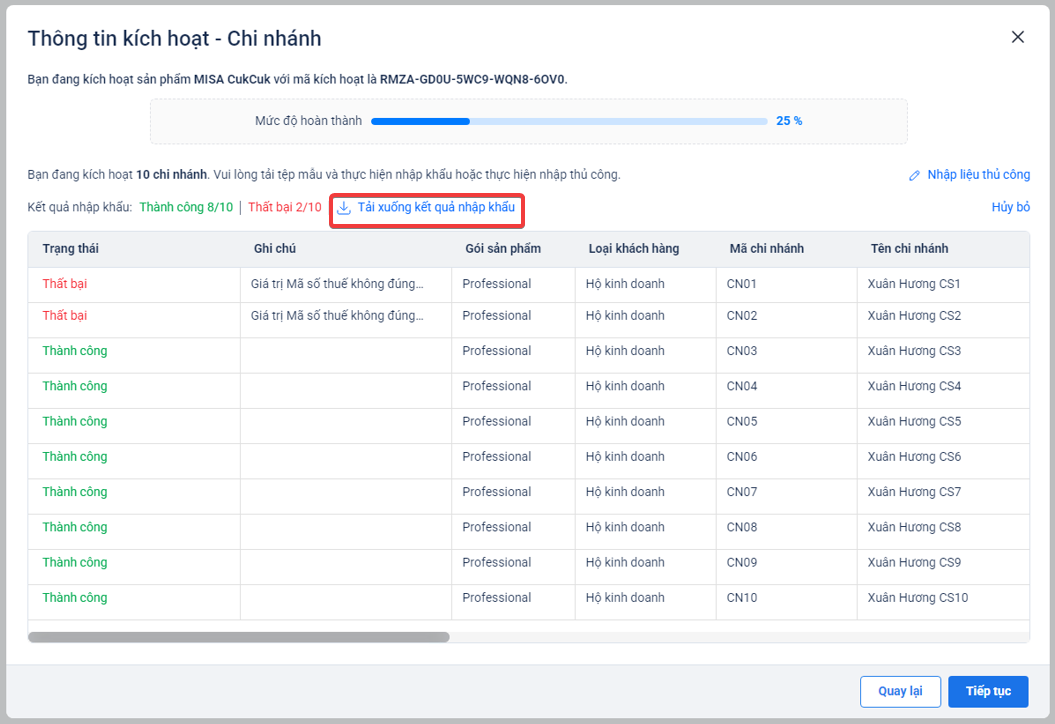This screenshot has height=724, width=1055.
Task: Click Professional package in CN10 row
Action: point(497,598)
